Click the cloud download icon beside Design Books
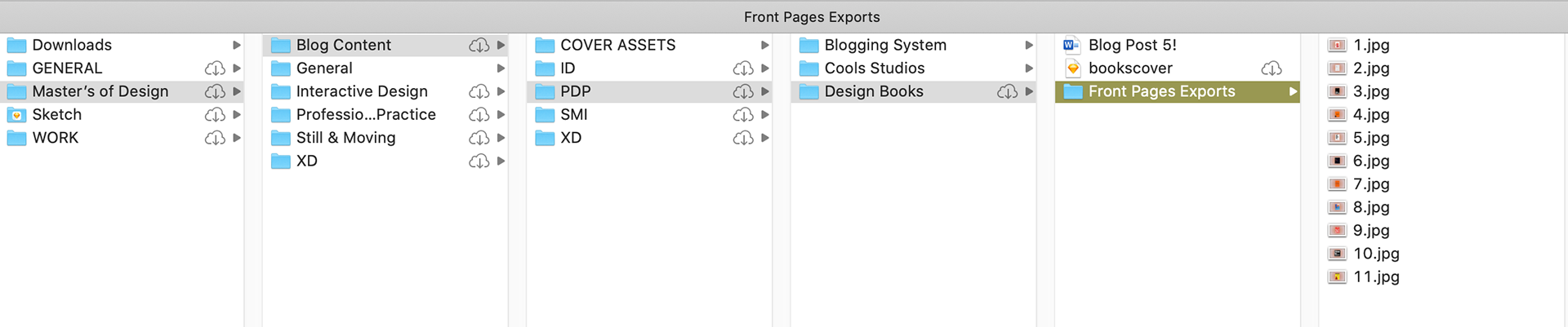1568x327 pixels. point(1007,91)
